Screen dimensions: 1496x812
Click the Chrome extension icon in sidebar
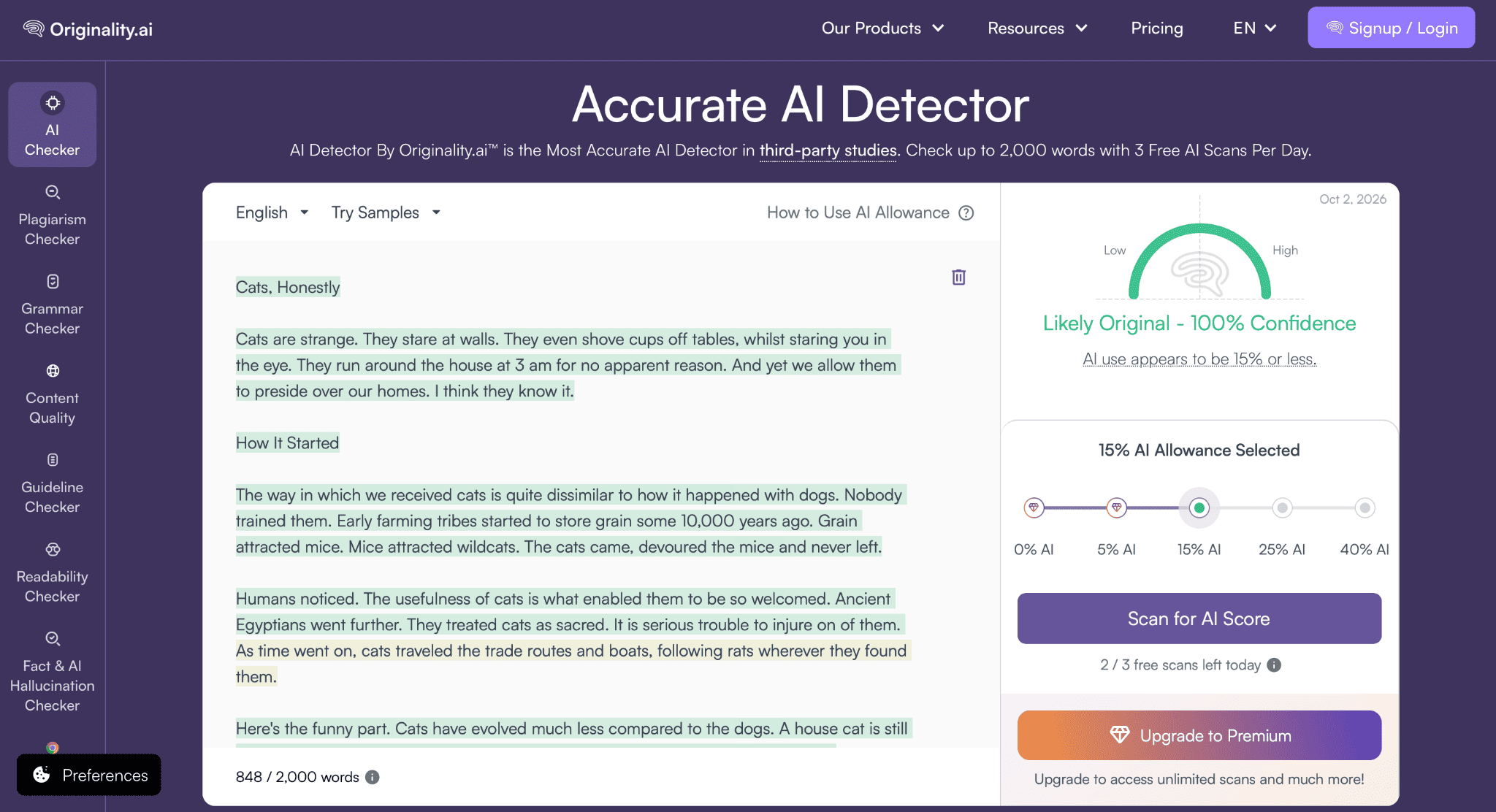coord(53,747)
